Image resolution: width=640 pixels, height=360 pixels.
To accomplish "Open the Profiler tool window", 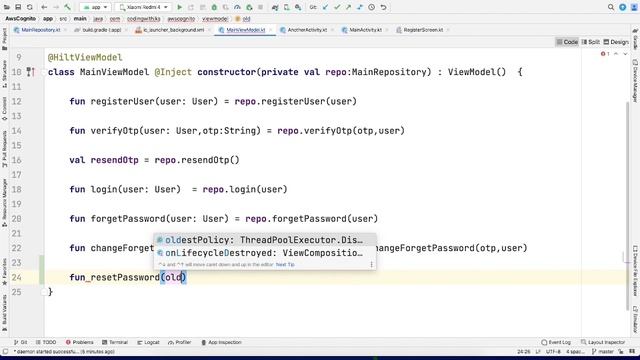I will click(x=180, y=342).
